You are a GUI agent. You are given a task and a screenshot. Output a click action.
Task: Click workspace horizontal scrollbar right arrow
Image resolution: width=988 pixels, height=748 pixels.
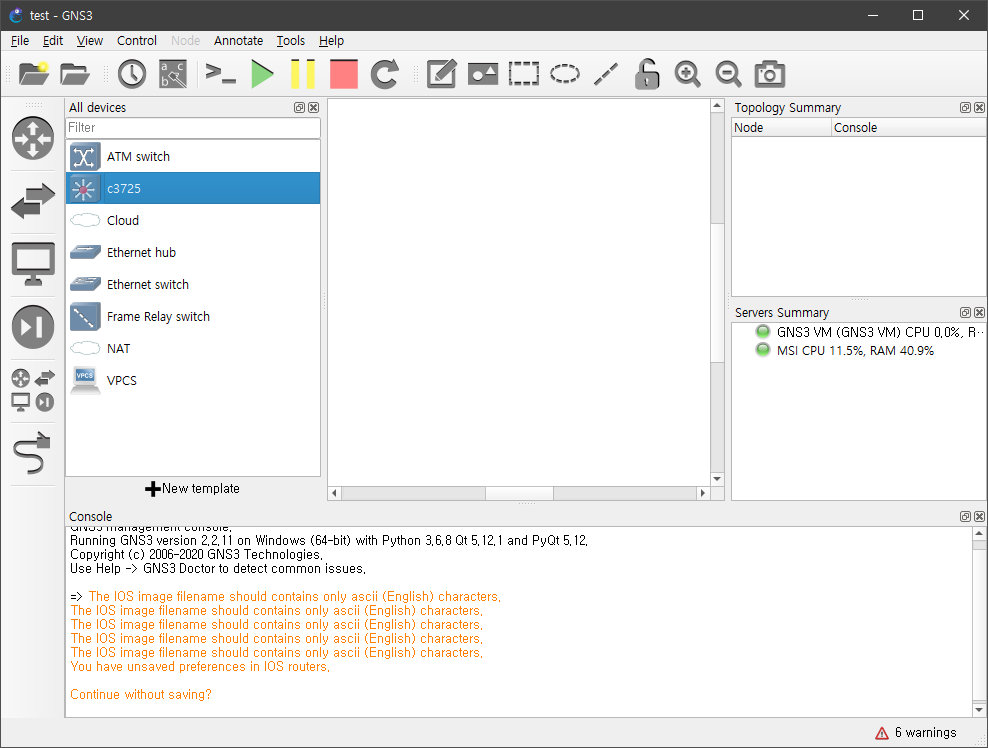(703, 493)
